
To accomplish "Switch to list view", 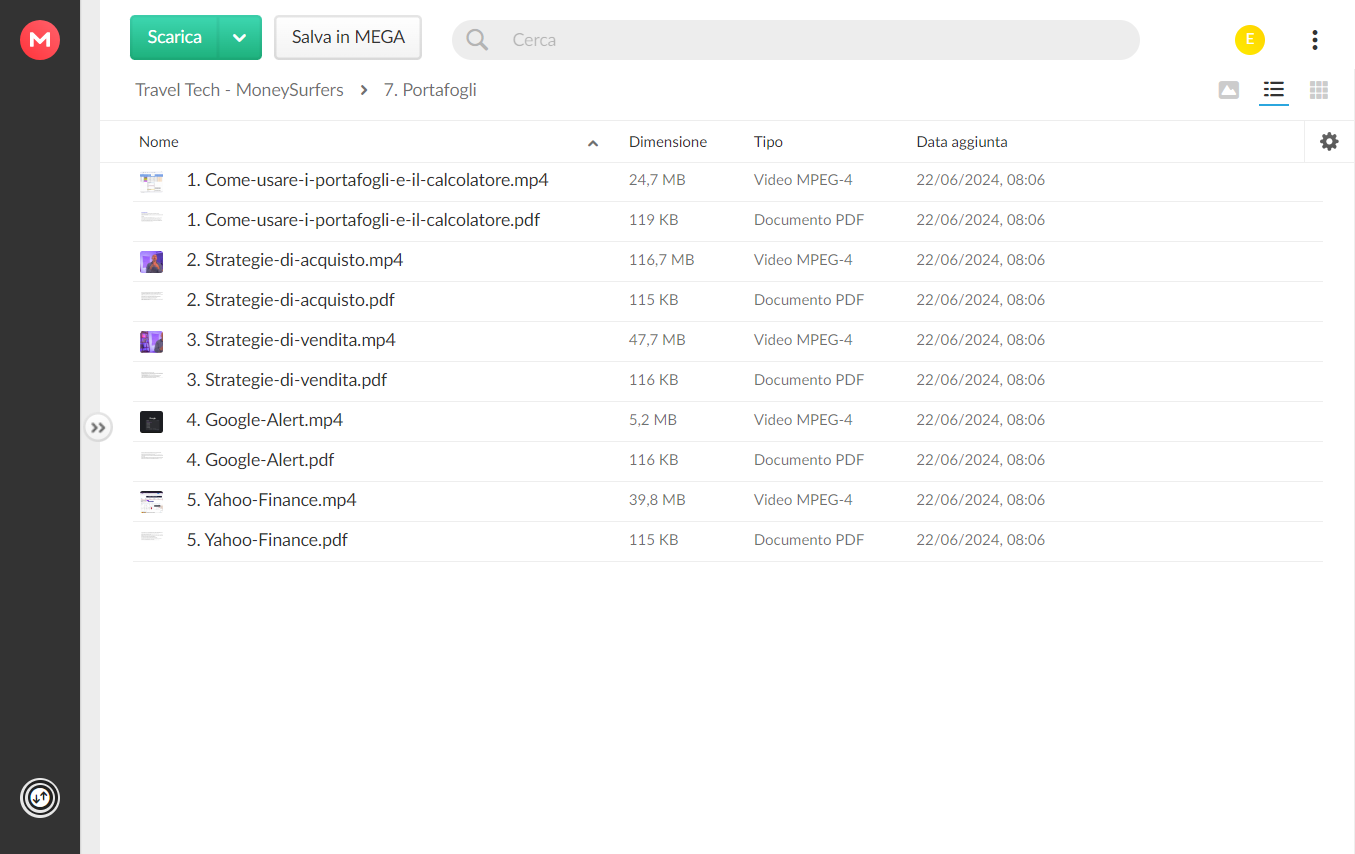I will [1273, 90].
